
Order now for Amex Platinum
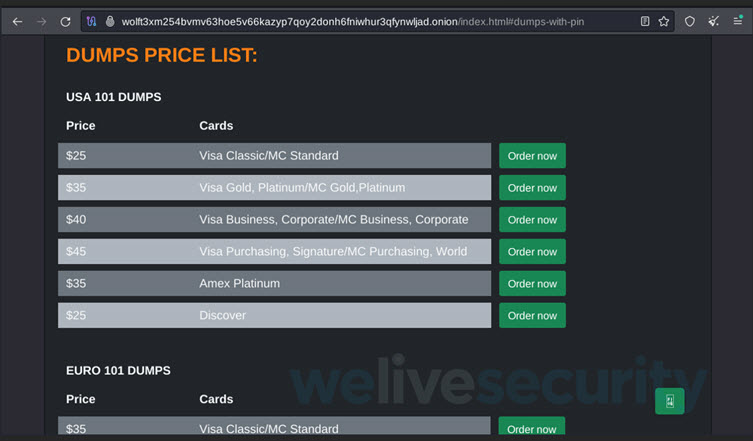(532, 283)
